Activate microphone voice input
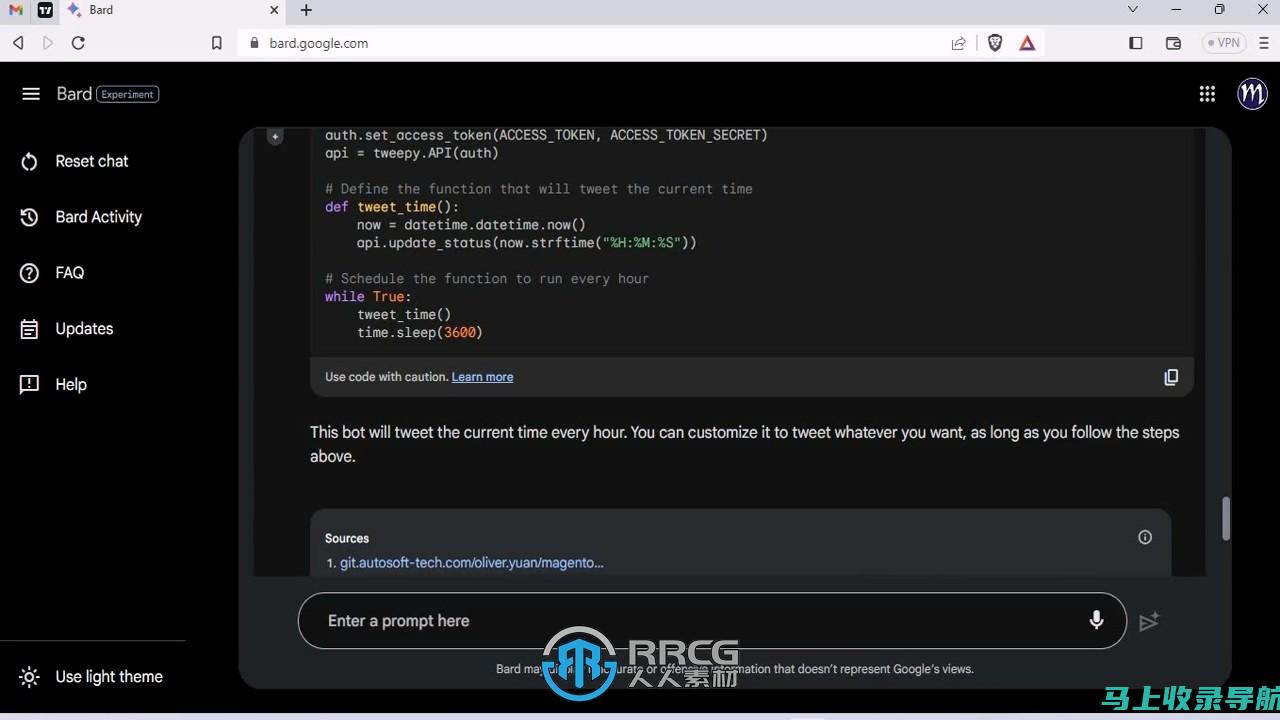 point(1096,621)
